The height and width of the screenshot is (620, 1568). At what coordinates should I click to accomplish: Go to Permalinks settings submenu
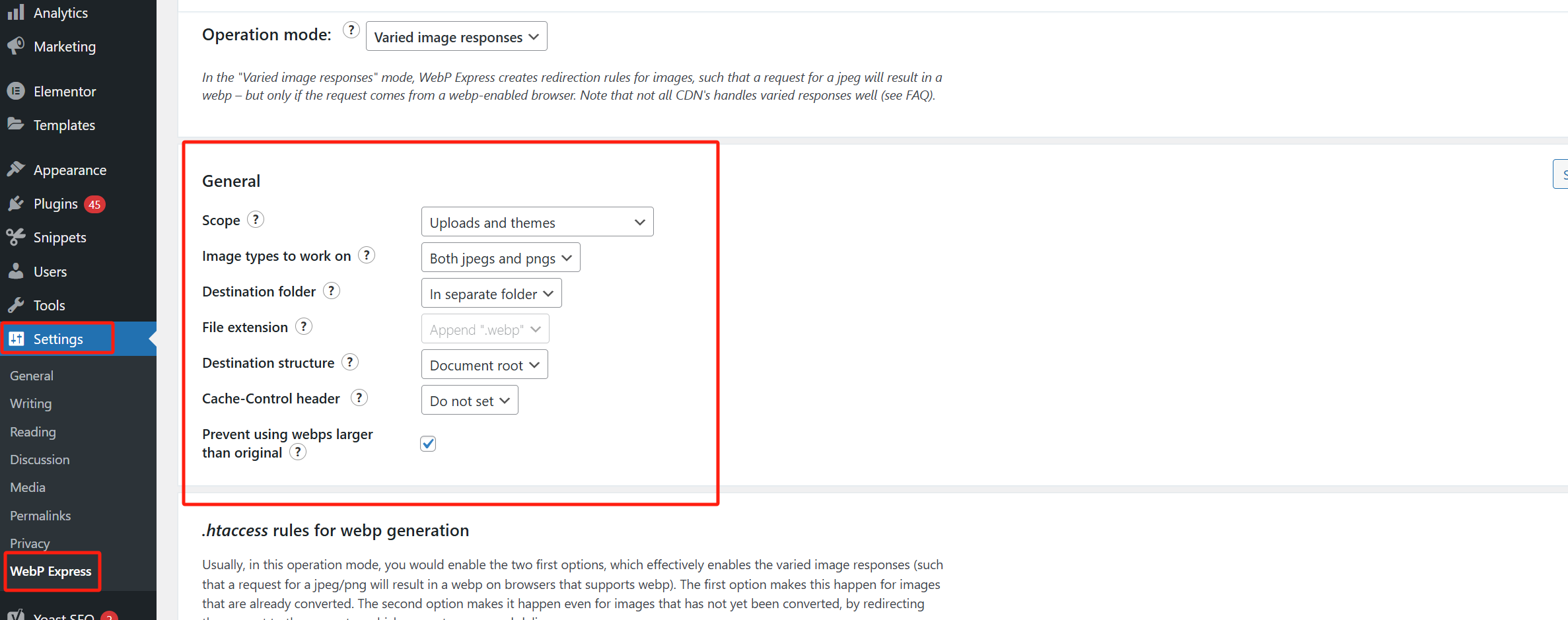pos(40,516)
